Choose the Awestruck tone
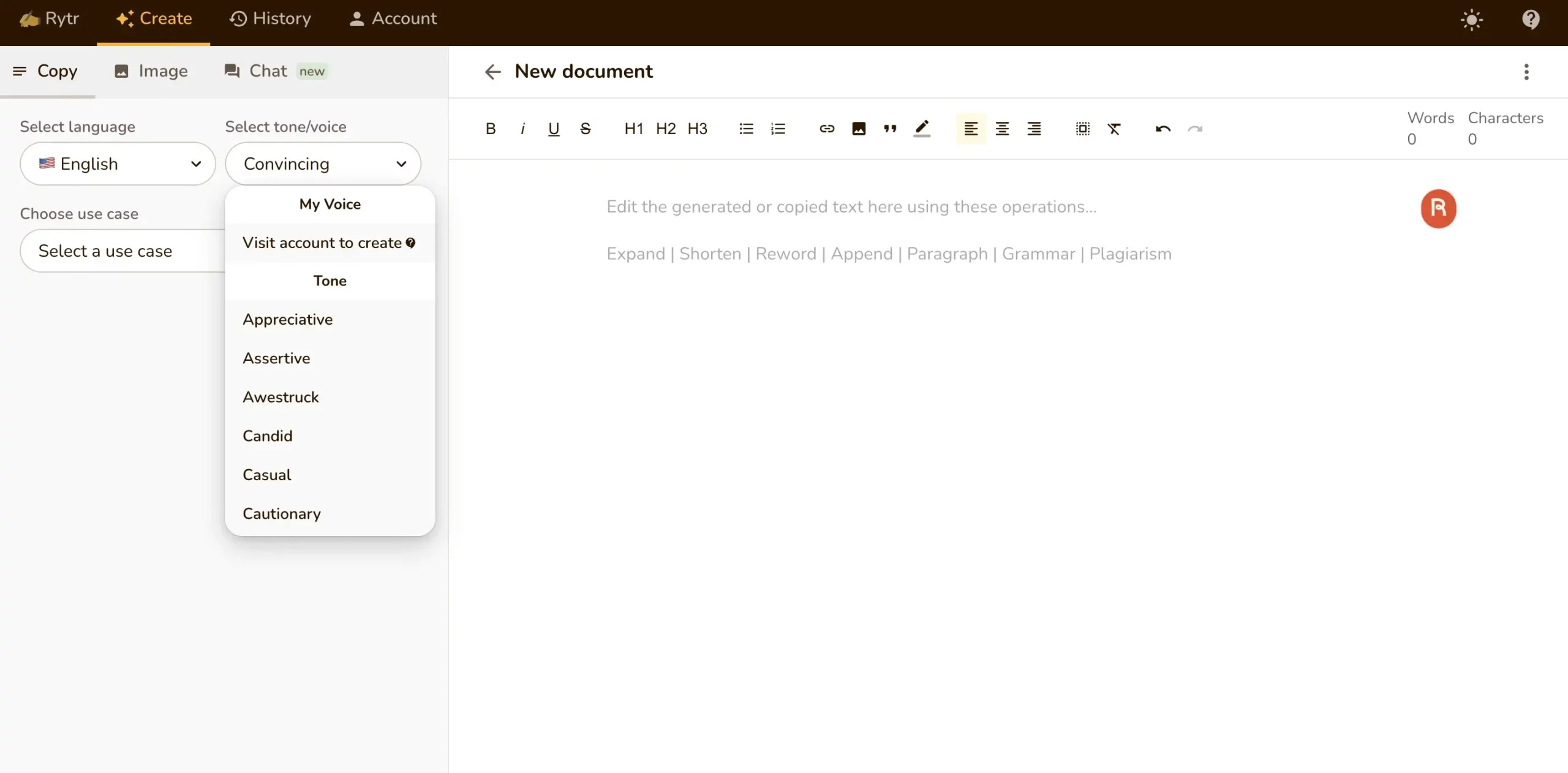Viewport: 1568px width, 773px height. coord(330,397)
